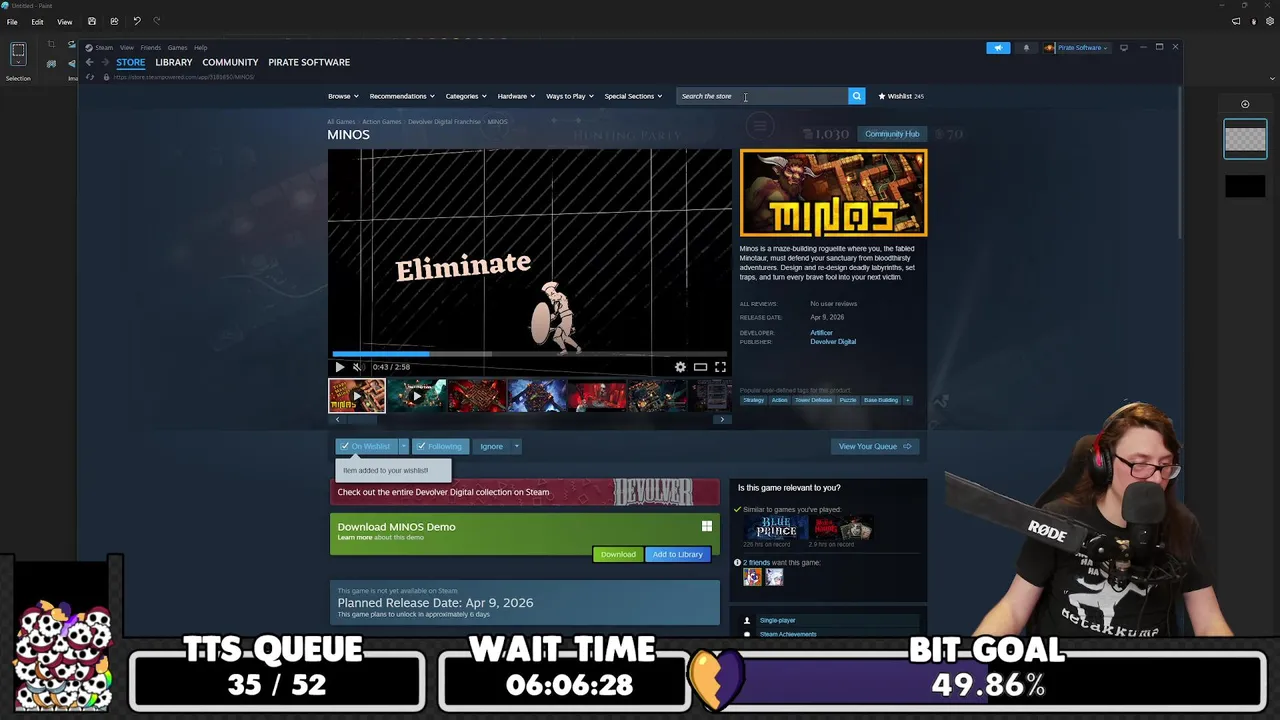Click the Steam back navigation arrow
This screenshot has width=1280, height=720.
click(x=89, y=62)
